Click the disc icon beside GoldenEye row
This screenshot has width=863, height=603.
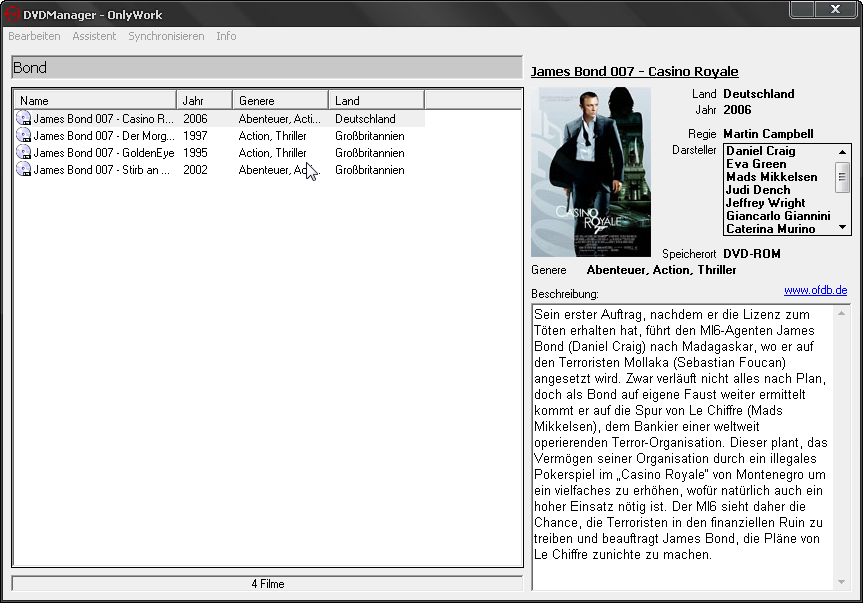(x=24, y=152)
